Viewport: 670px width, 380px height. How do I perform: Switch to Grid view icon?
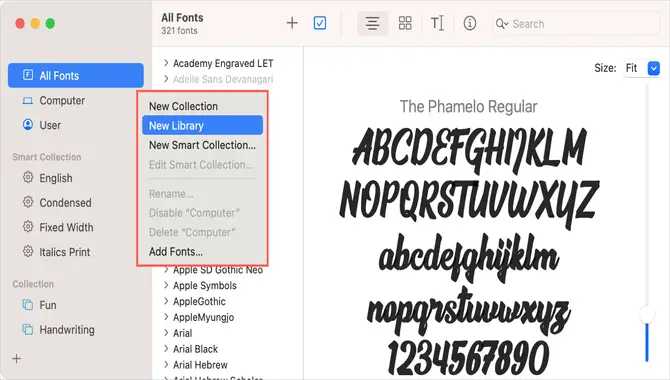tap(405, 23)
